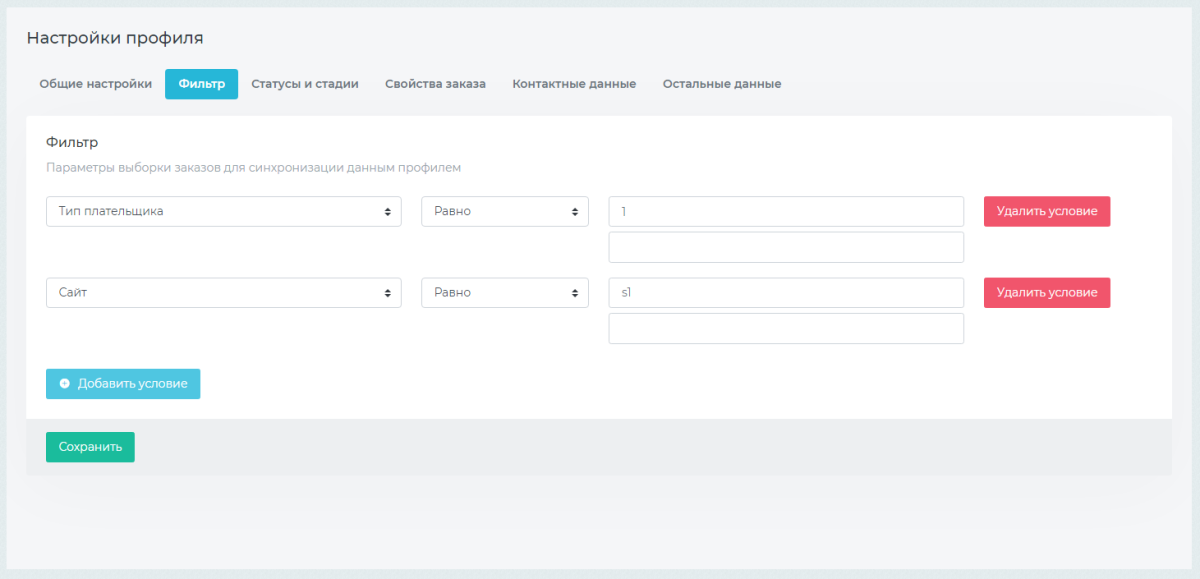This screenshot has width=1200, height=579.
Task: Switch to Остальные данные tab
Action: click(722, 84)
